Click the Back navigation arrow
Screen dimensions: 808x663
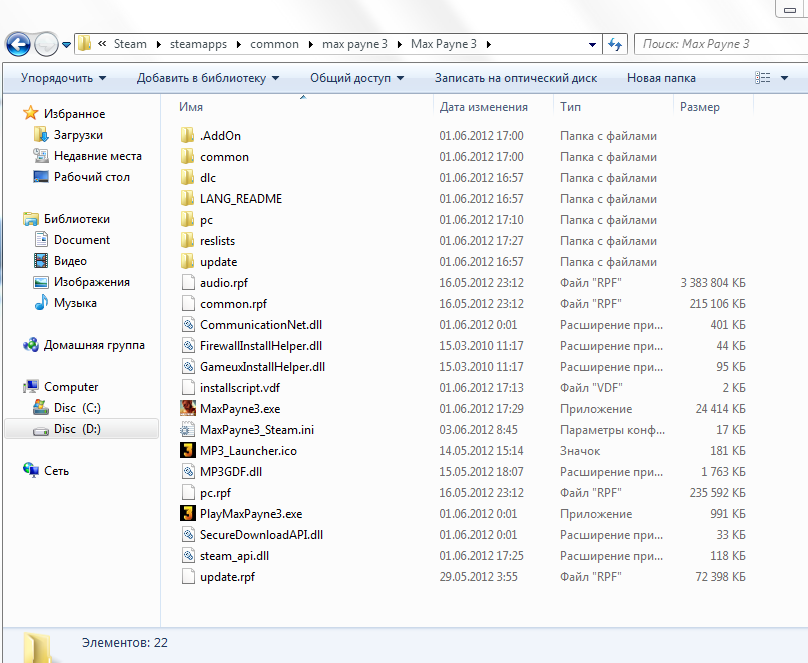[x=19, y=44]
